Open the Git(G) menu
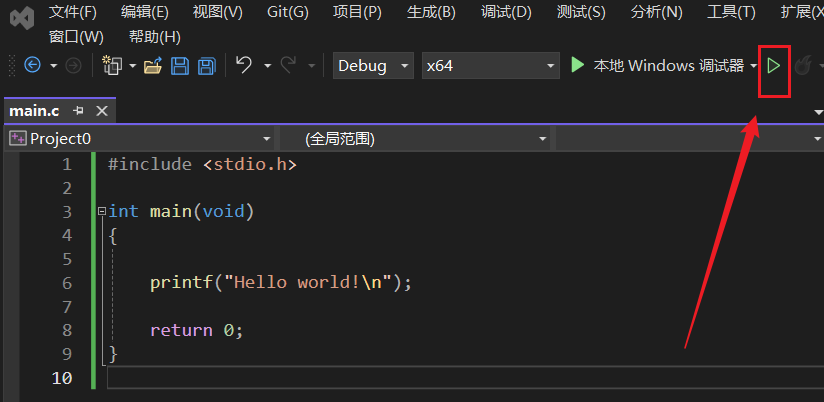Screen dimensions: 824x402 pyautogui.click(x=287, y=12)
